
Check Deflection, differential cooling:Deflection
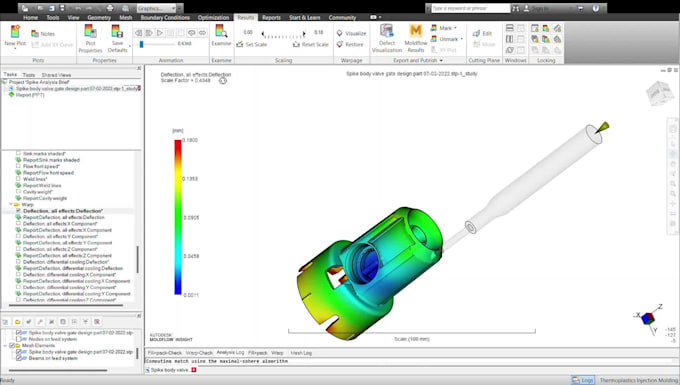(x=18, y=262)
